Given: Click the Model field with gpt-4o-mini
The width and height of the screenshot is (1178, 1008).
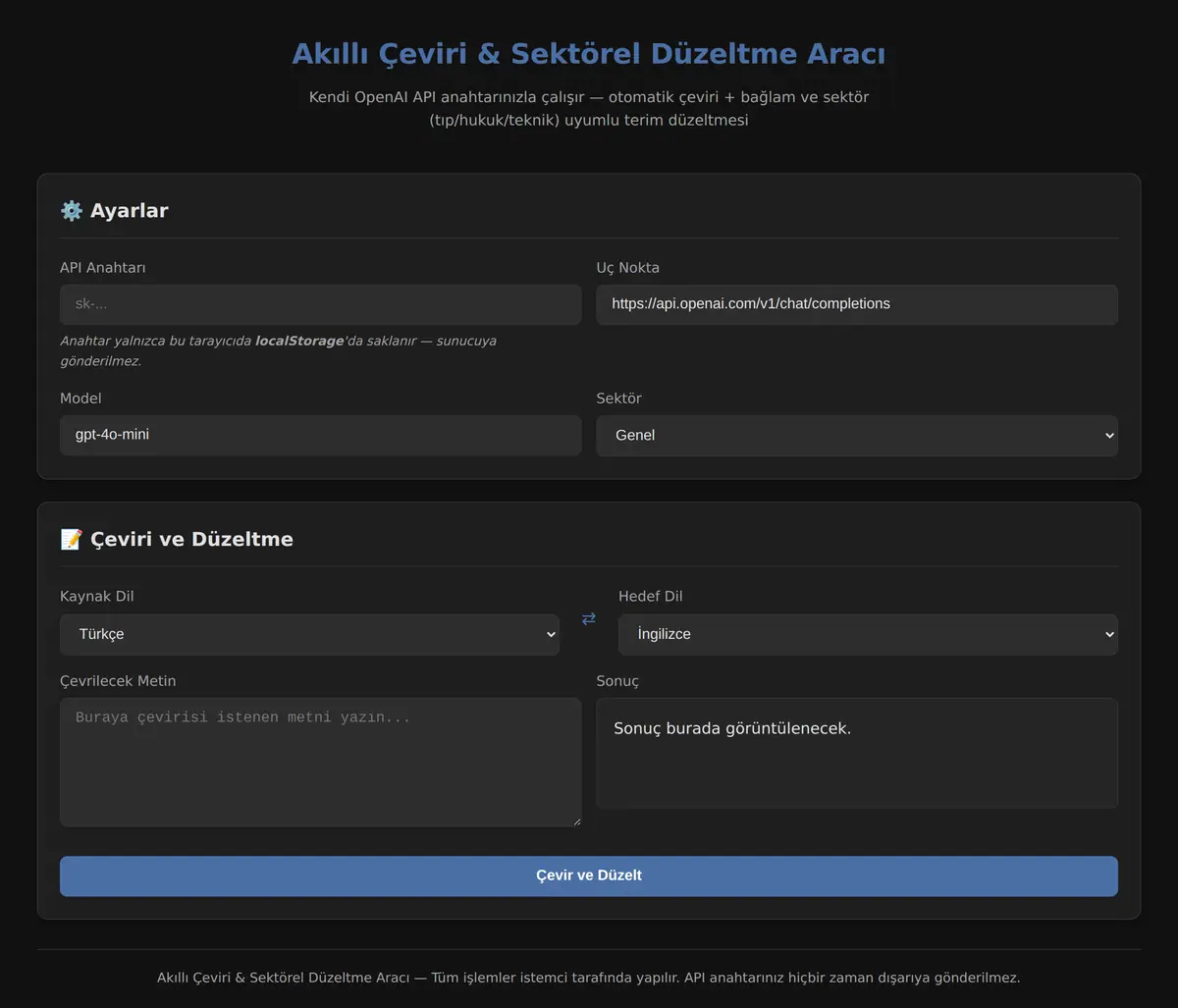Looking at the screenshot, I should [321, 435].
